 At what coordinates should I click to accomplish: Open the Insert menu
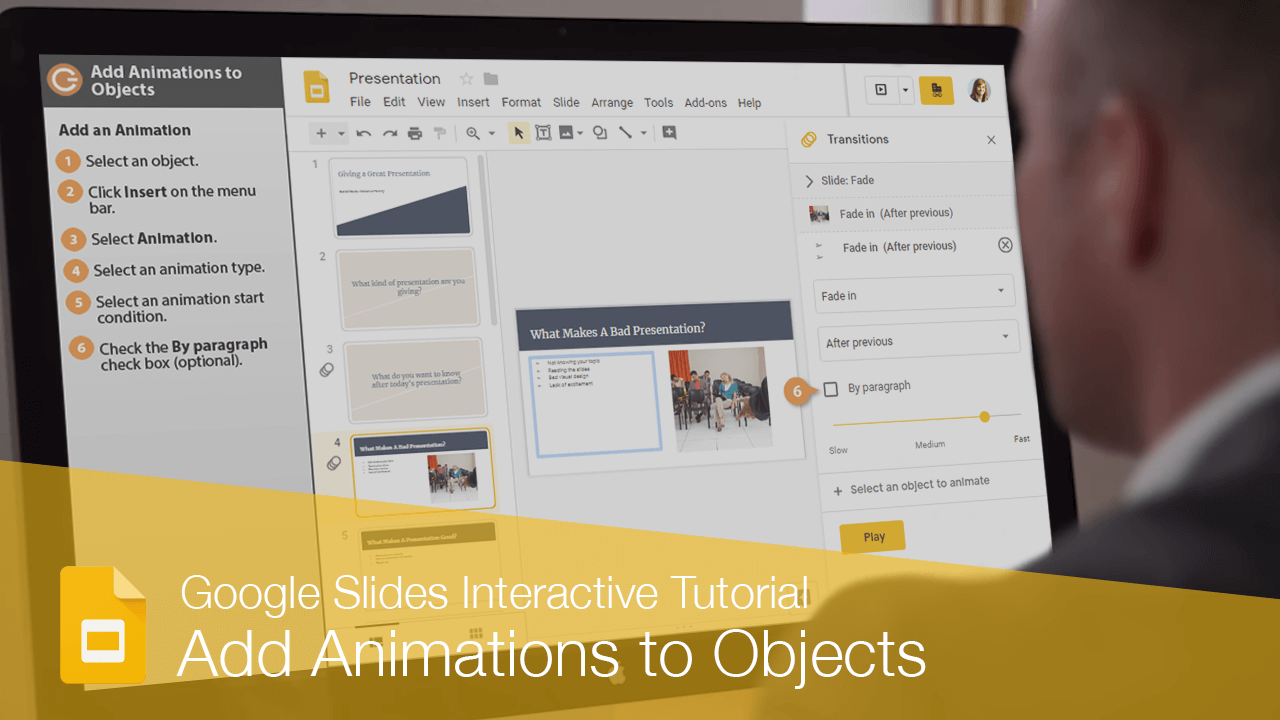pyautogui.click(x=473, y=102)
